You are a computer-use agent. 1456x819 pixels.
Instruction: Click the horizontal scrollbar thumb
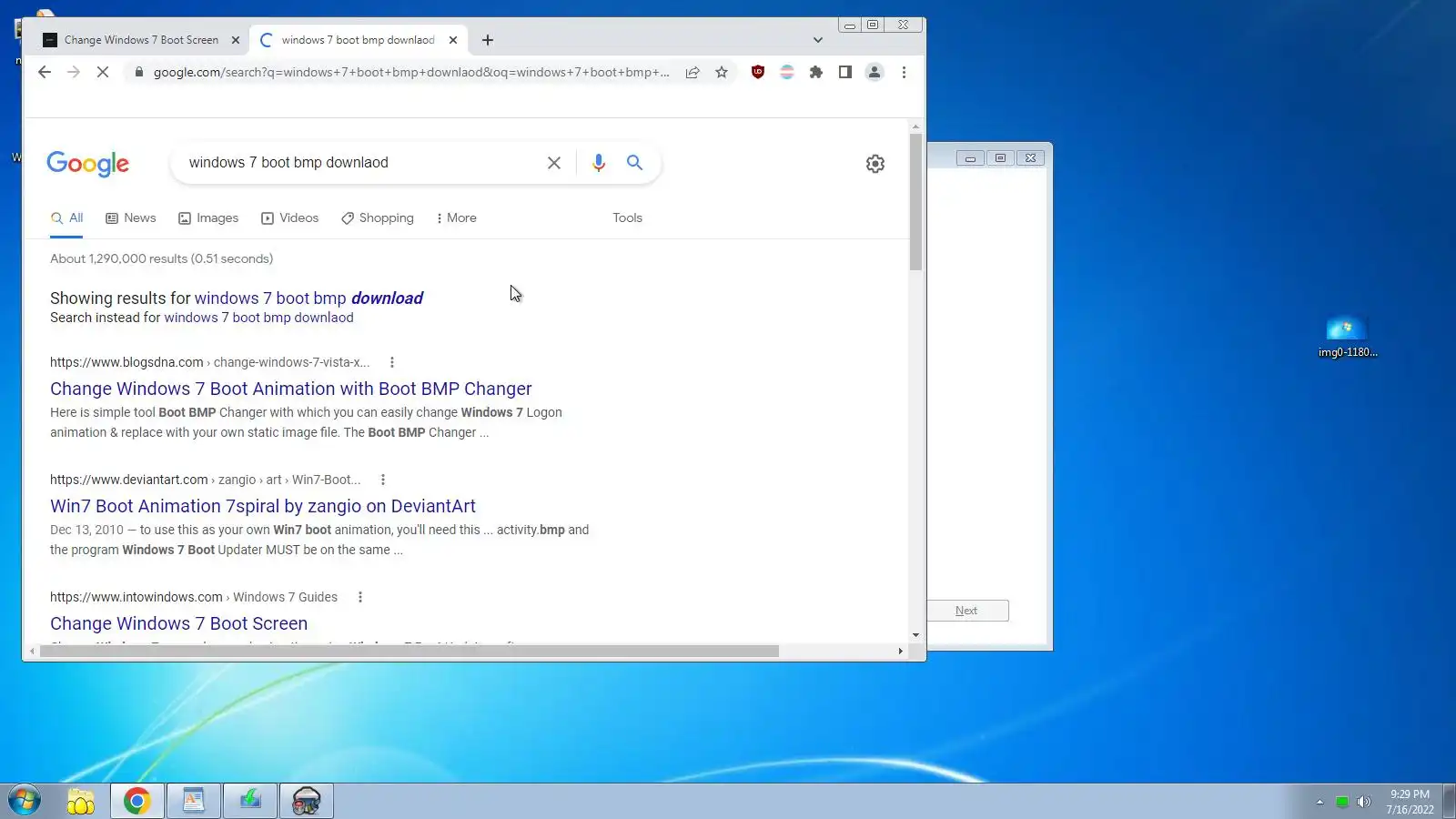409,651
